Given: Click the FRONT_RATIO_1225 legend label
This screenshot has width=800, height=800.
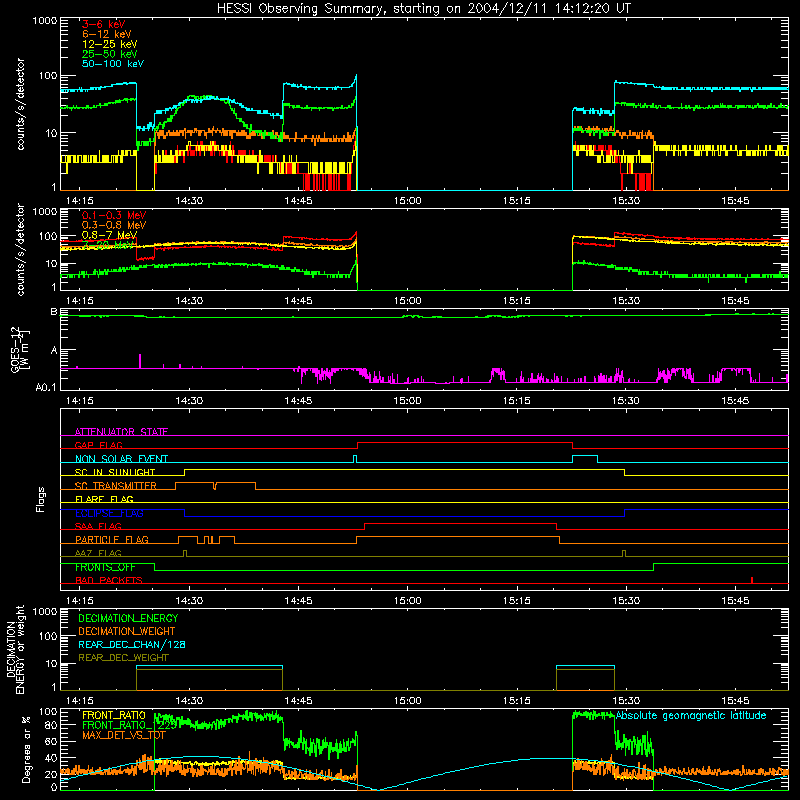Looking at the screenshot, I should pos(130,725).
